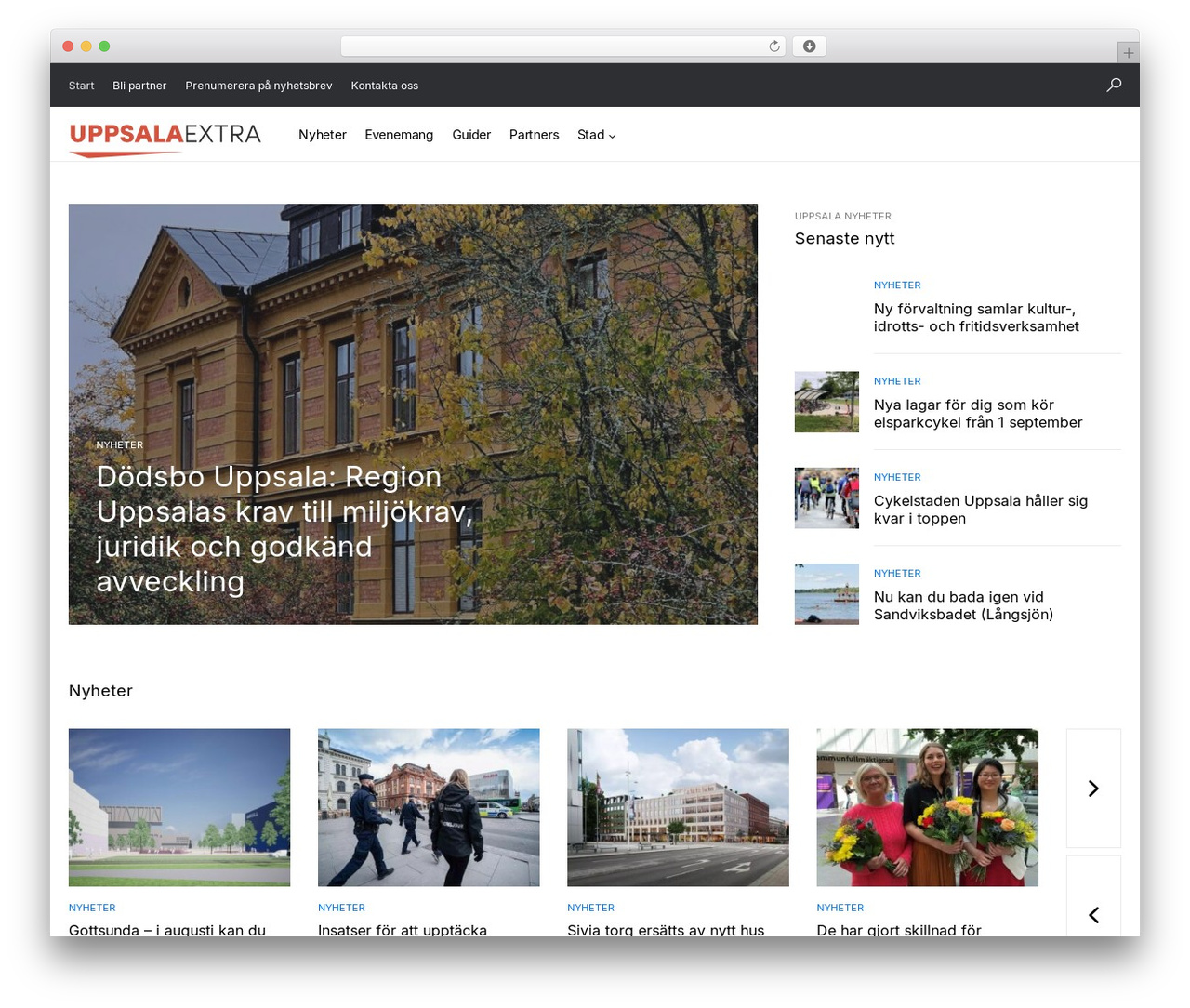Show previous news slides with left arrow
The image size is (1190, 1008).
[1093, 915]
